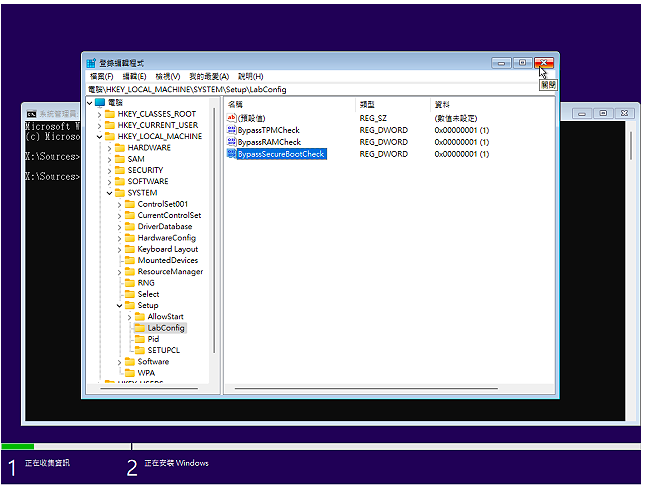Expand the SECURITY key
The image size is (645, 486).
pos(109,170)
